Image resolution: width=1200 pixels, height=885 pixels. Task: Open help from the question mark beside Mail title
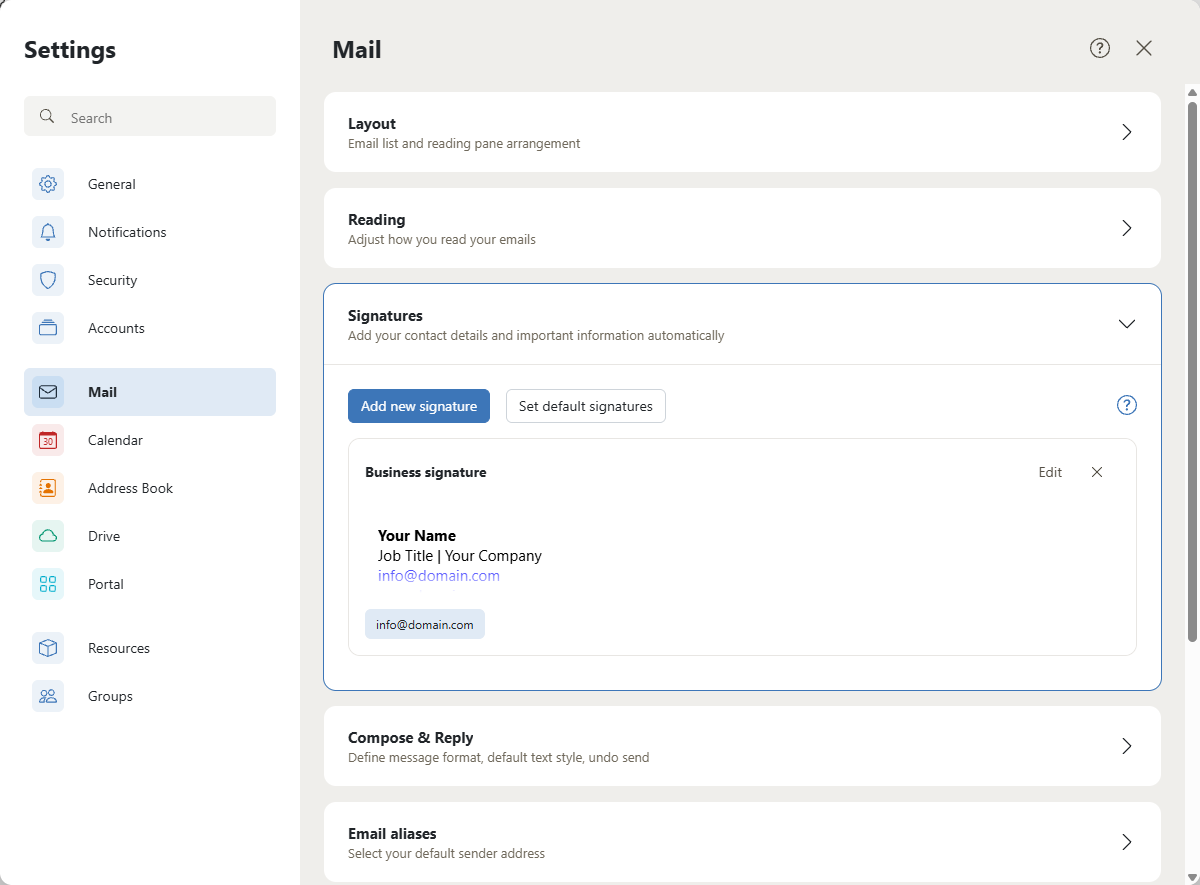[1100, 48]
